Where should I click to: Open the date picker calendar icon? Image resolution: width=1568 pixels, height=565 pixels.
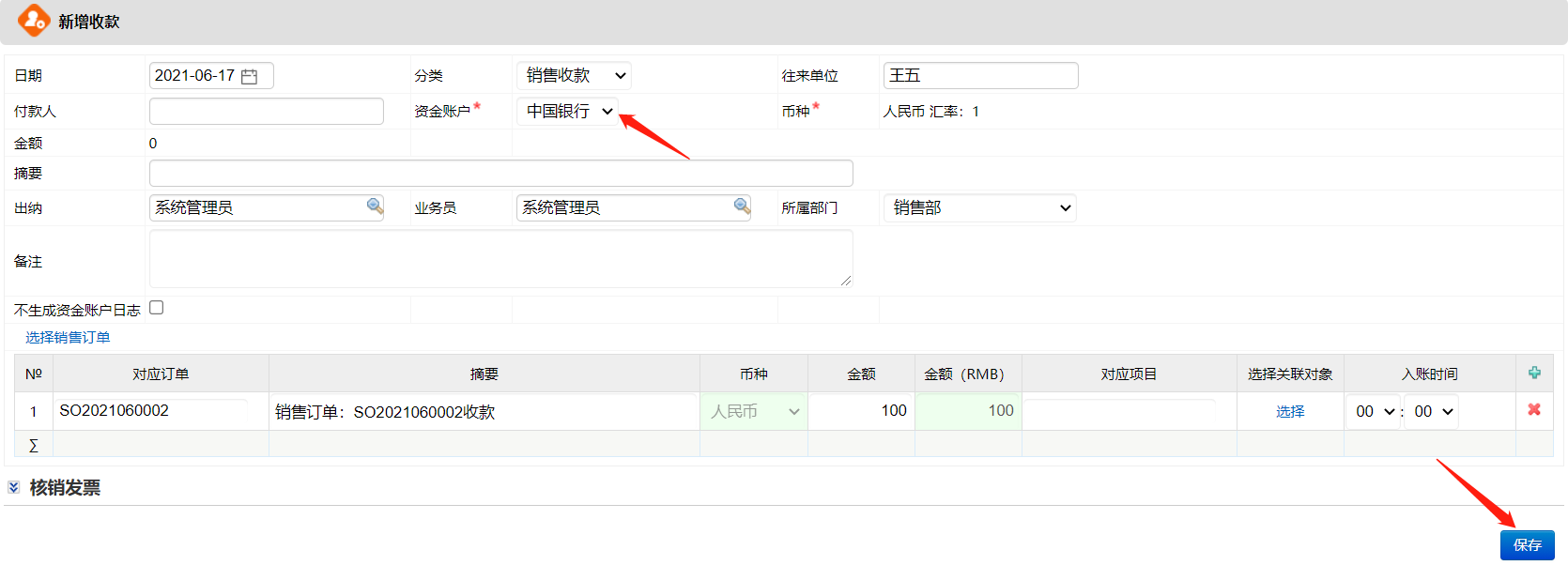pyautogui.click(x=249, y=76)
